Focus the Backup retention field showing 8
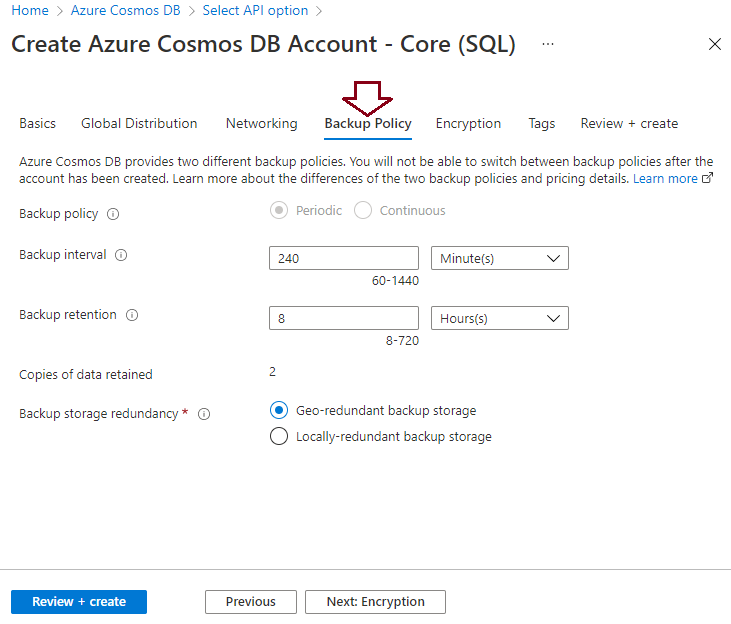The width and height of the screenshot is (731, 624). pyautogui.click(x=344, y=319)
